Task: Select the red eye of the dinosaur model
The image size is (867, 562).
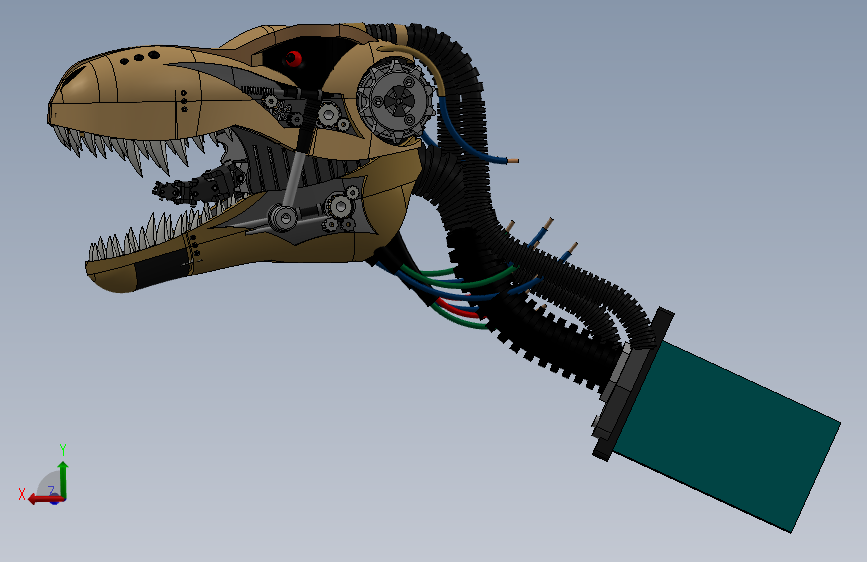Action: click(x=293, y=59)
